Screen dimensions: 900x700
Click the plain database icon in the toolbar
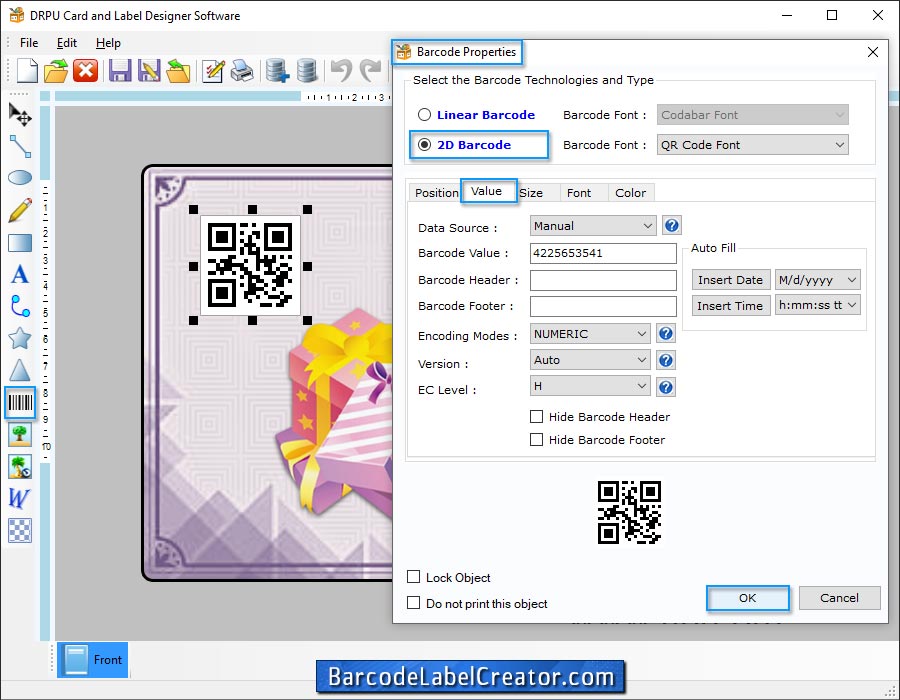(x=307, y=71)
